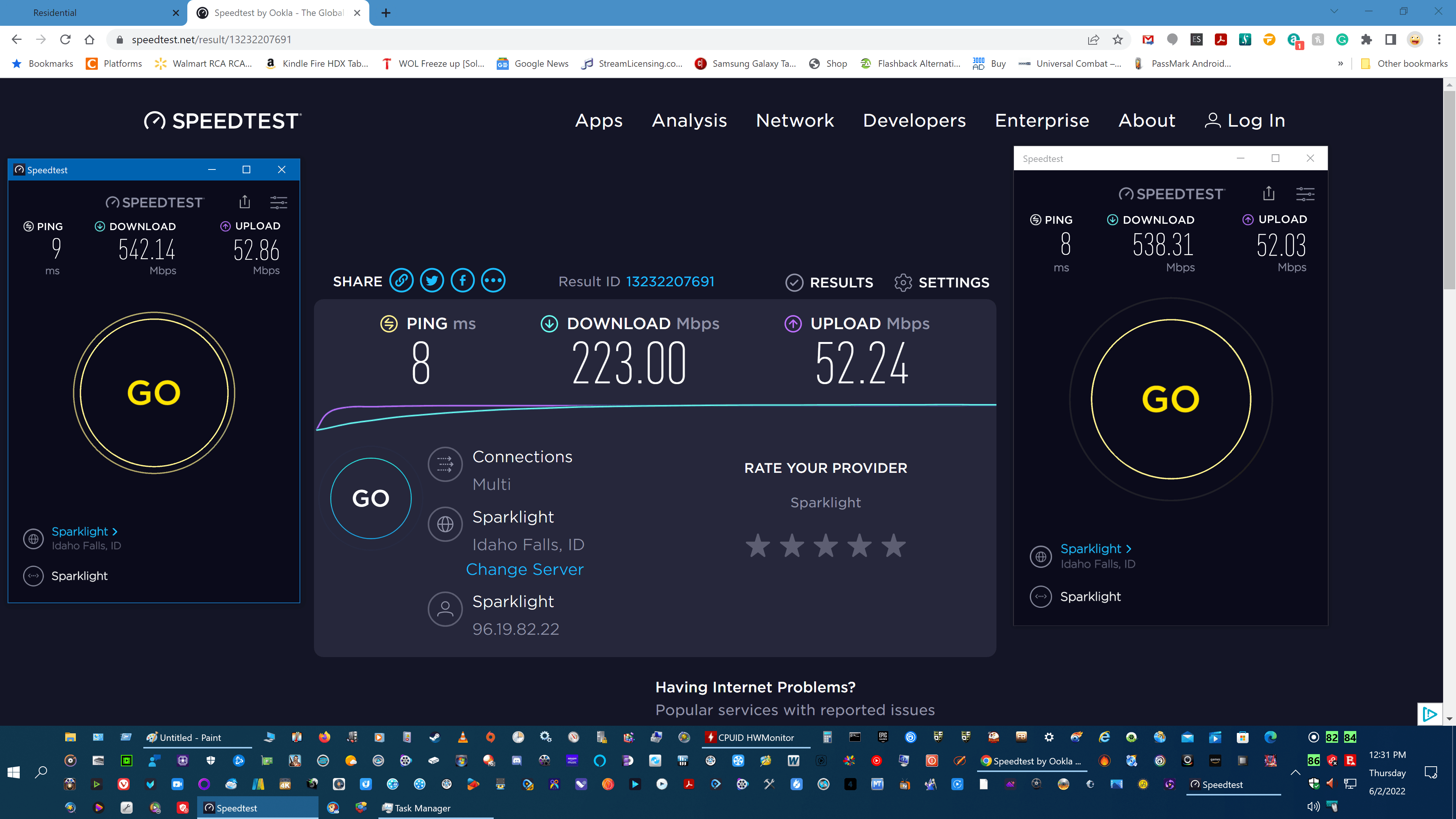Open more sharing options ellipsis icon
This screenshot has width=1456, height=819.
tap(493, 281)
